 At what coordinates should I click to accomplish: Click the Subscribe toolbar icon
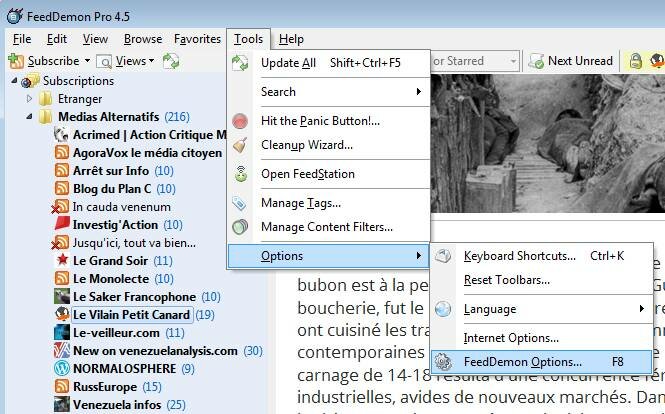tap(16, 62)
